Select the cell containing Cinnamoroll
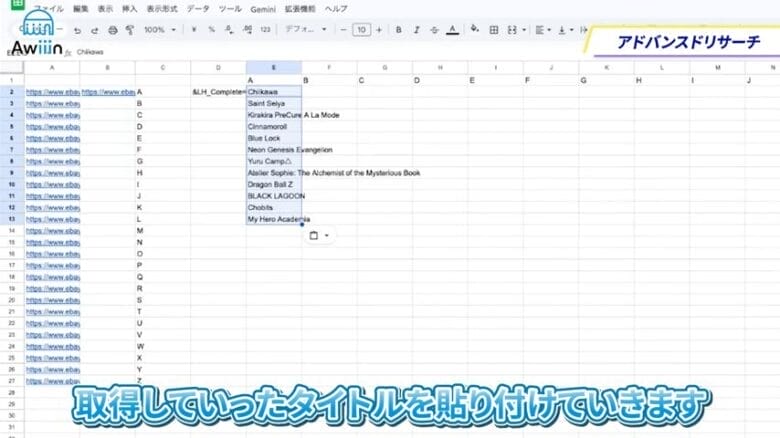This screenshot has height=438, width=780. coord(274,126)
